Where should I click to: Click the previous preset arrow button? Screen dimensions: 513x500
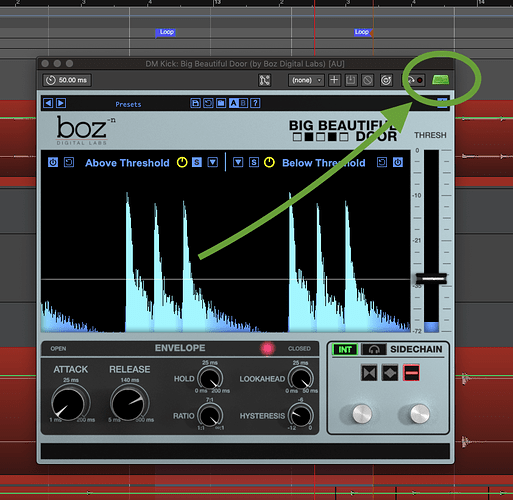(x=48, y=103)
